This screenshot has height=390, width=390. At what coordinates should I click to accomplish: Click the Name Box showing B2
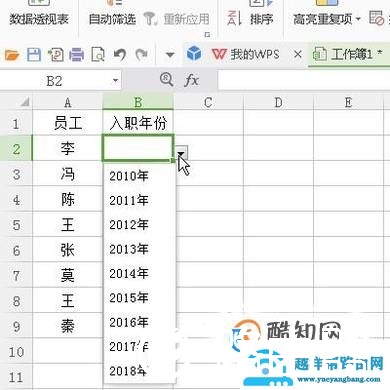coord(54,81)
